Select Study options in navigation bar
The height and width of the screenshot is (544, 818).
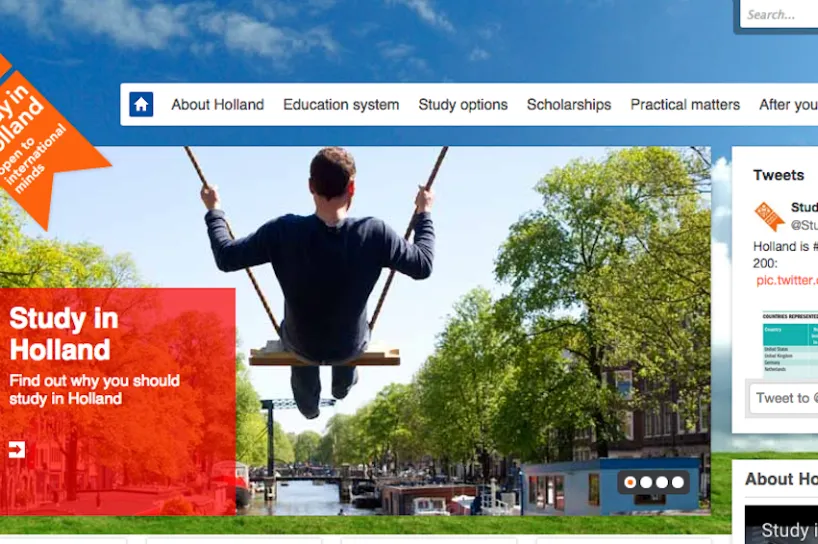[x=463, y=105]
